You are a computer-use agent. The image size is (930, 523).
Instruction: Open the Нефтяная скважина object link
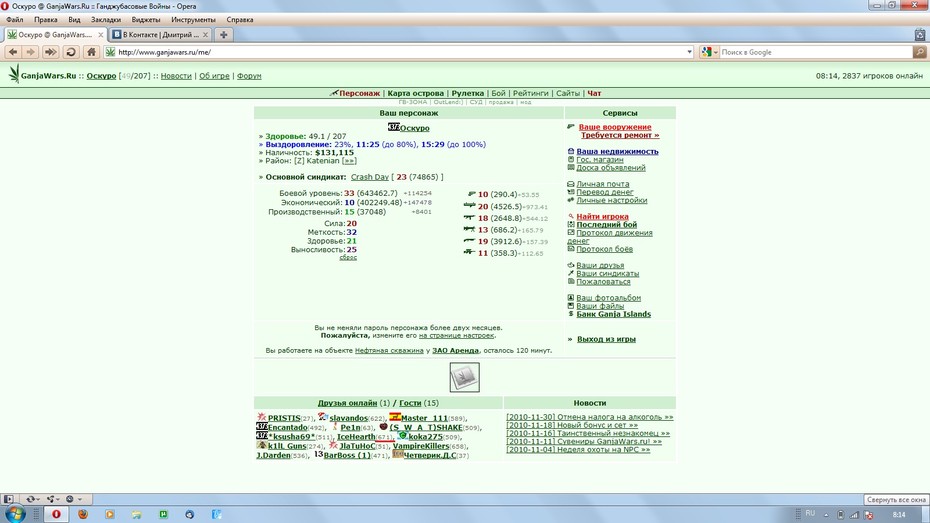point(389,350)
